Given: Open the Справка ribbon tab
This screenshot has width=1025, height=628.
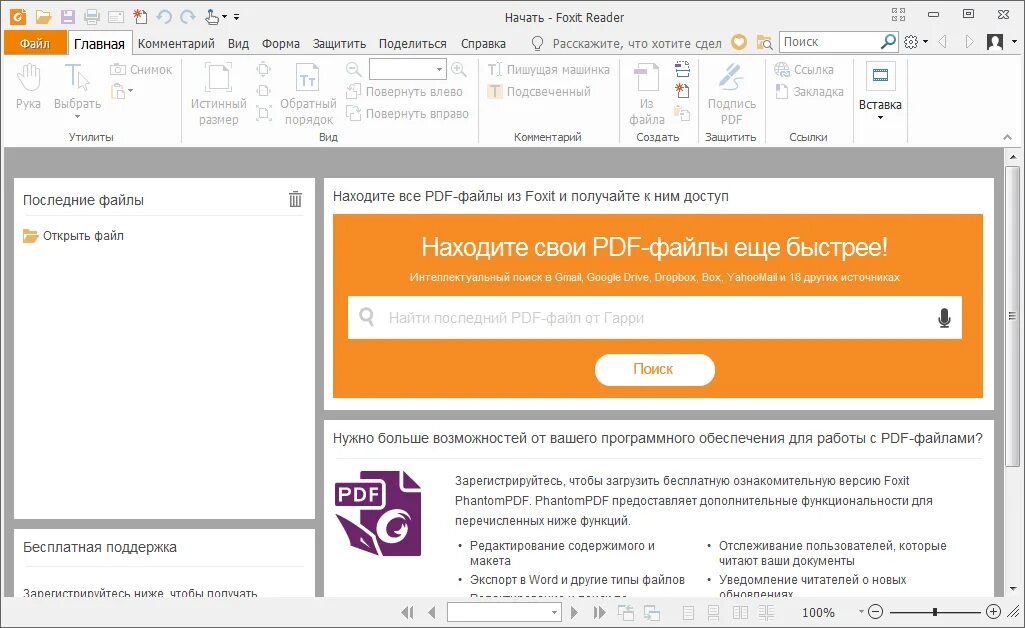Looking at the screenshot, I should click(483, 43).
